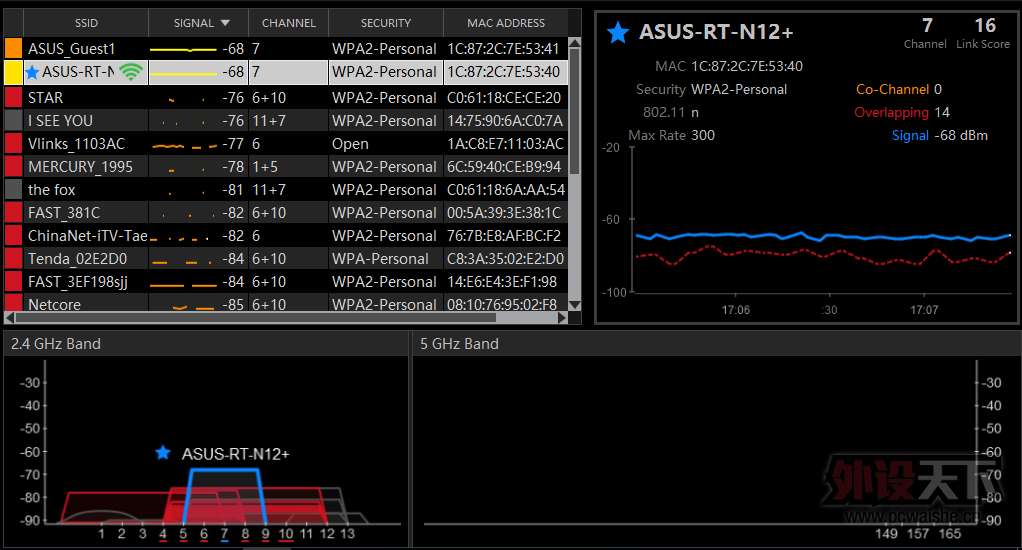This screenshot has height=550, width=1022.
Task: Click the gray swatch next to the fox
Action: pyautogui.click(x=14, y=190)
